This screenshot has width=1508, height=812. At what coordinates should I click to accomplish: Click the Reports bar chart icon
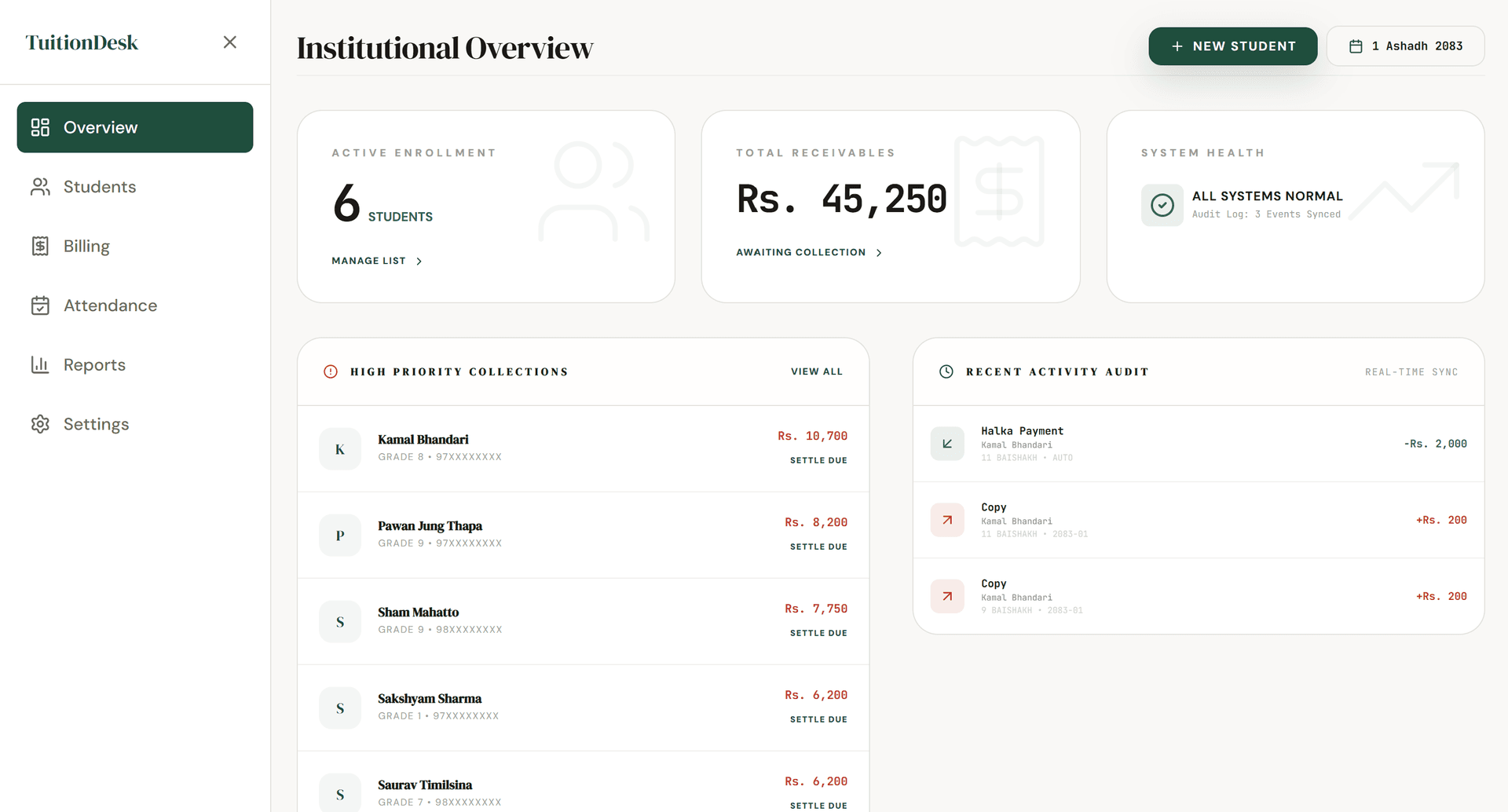pyautogui.click(x=40, y=365)
